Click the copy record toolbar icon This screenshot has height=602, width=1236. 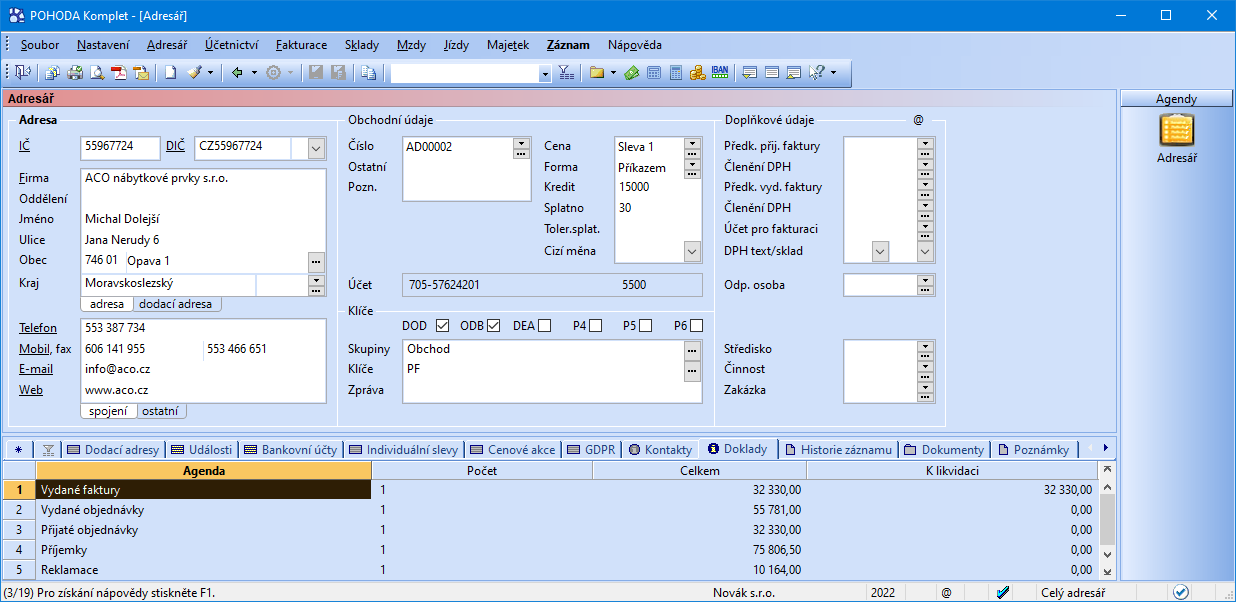[369, 73]
